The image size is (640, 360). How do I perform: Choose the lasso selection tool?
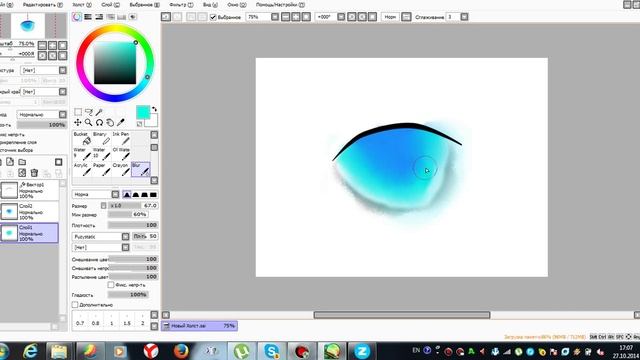click(x=89, y=112)
